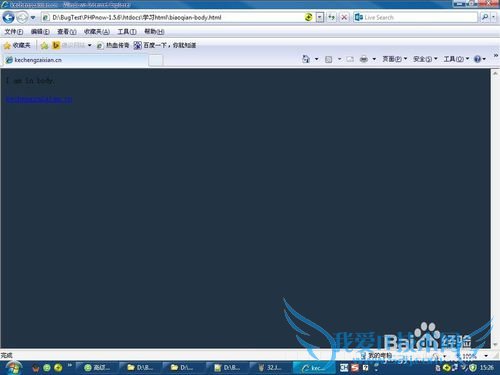Image resolution: width=500 pixels, height=375 pixels.
Task: Click the 完成 status bar text
Action: 7,355
